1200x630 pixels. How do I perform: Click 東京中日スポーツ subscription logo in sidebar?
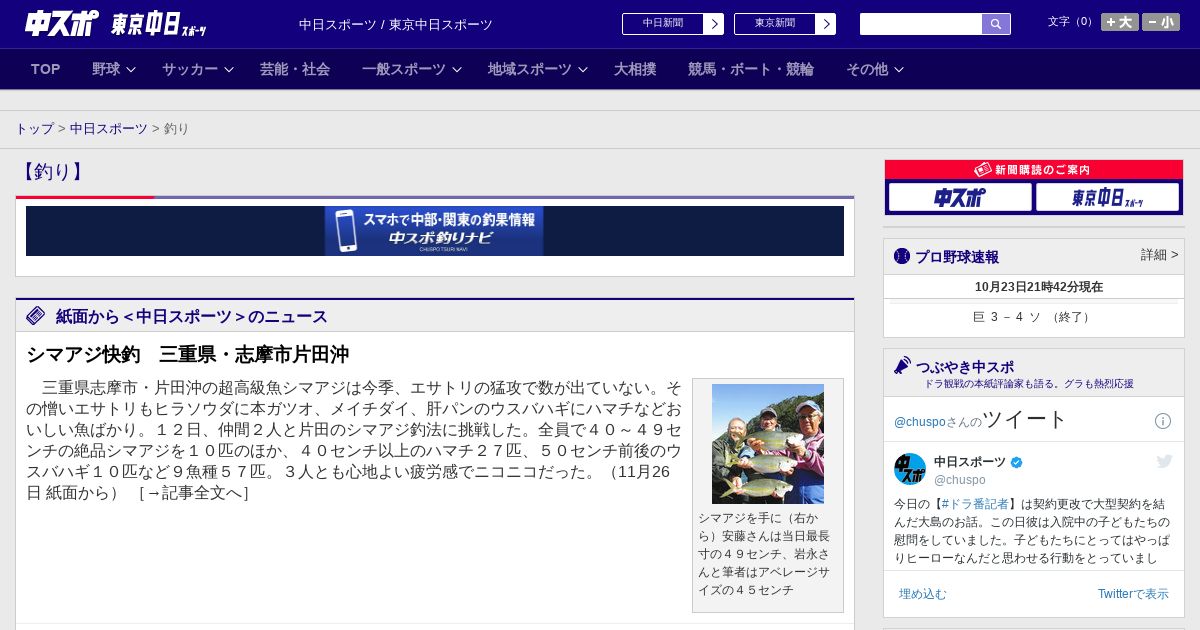tap(1107, 197)
